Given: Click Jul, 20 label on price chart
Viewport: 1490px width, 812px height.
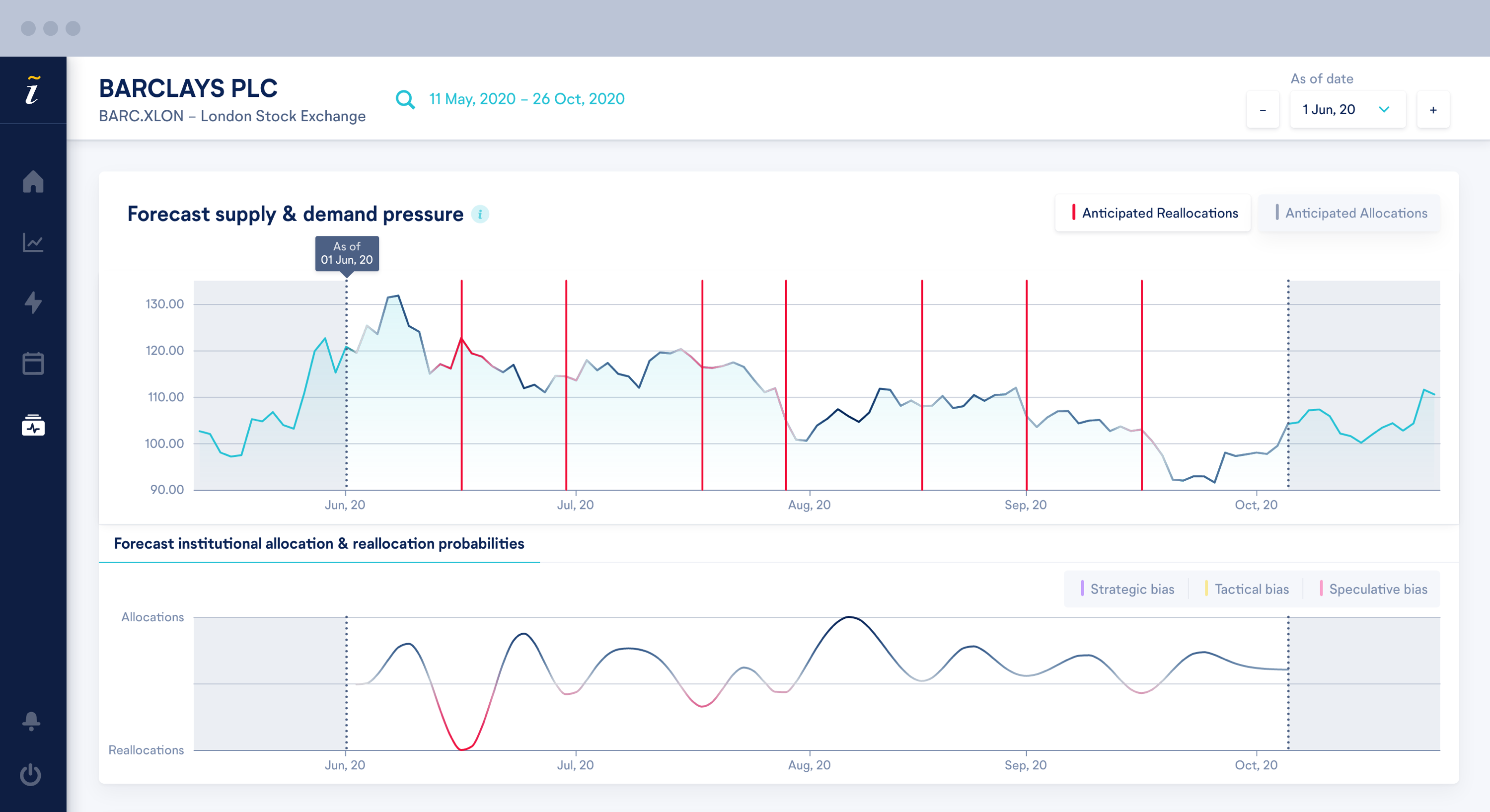Looking at the screenshot, I should point(575,505).
